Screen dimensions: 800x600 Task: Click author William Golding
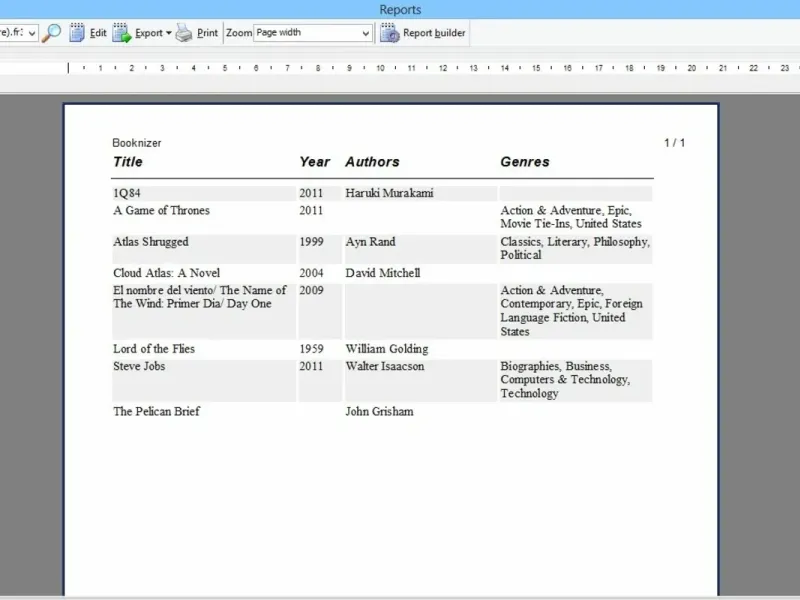click(x=387, y=349)
